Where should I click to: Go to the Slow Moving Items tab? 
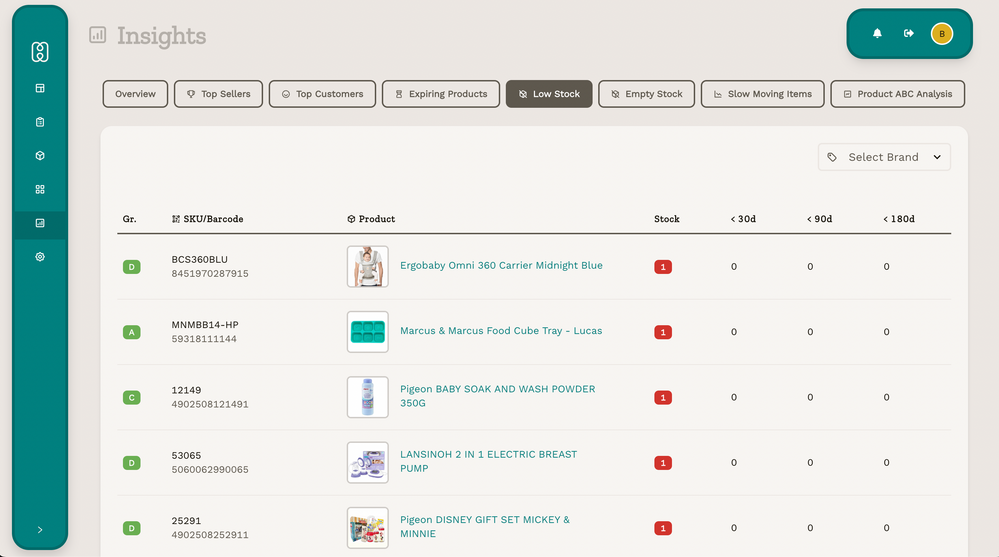(762, 94)
